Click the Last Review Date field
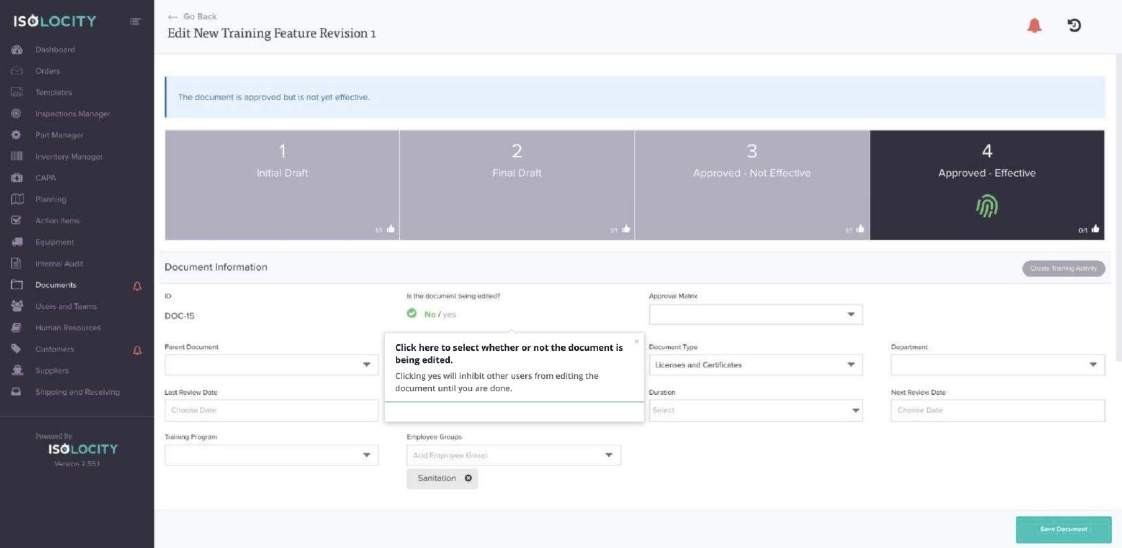This screenshot has width=1122, height=548. click(271, 411)
